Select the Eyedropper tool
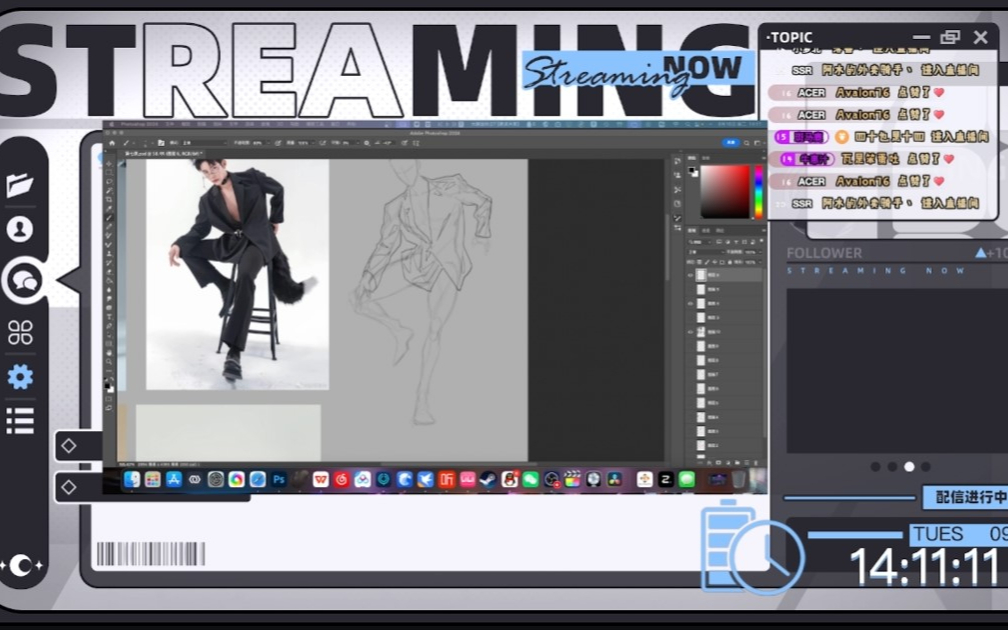Image resolution: width=1008 pixels, height=630 pixels. [x=109, y=208]
